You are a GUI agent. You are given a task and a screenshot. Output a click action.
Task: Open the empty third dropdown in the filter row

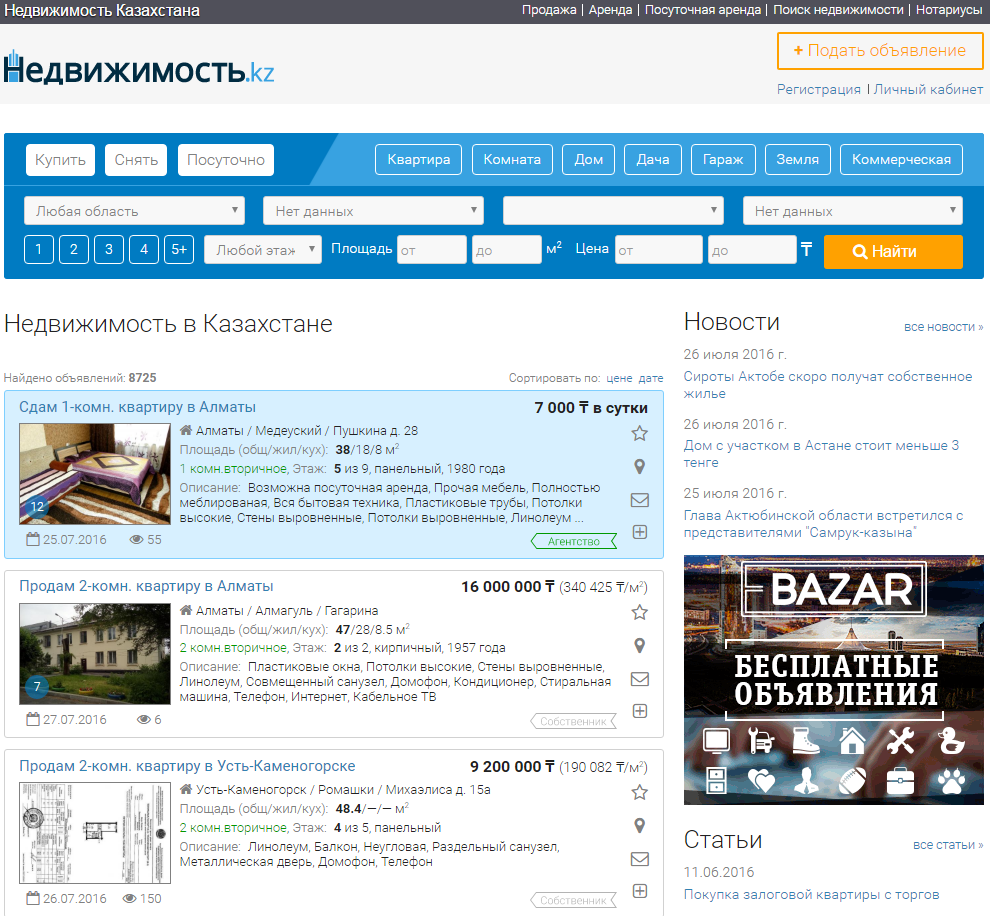pyautogui.click(x=613, y=211)
